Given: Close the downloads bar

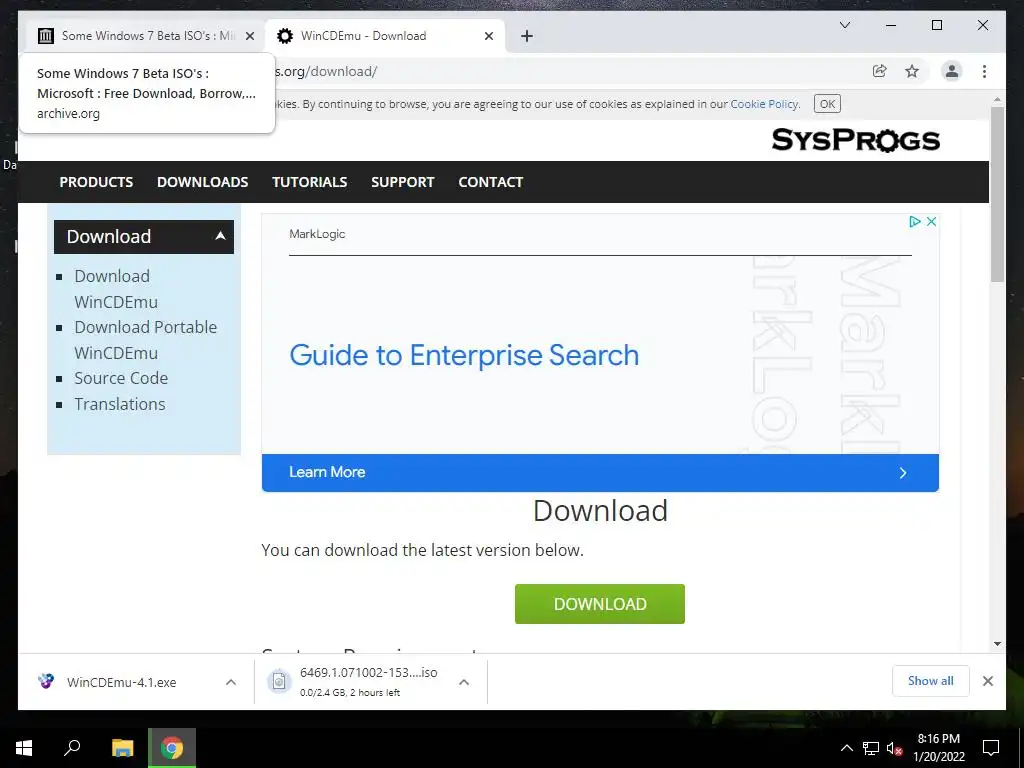Looking at the screenshot, I should click(987, 681).
